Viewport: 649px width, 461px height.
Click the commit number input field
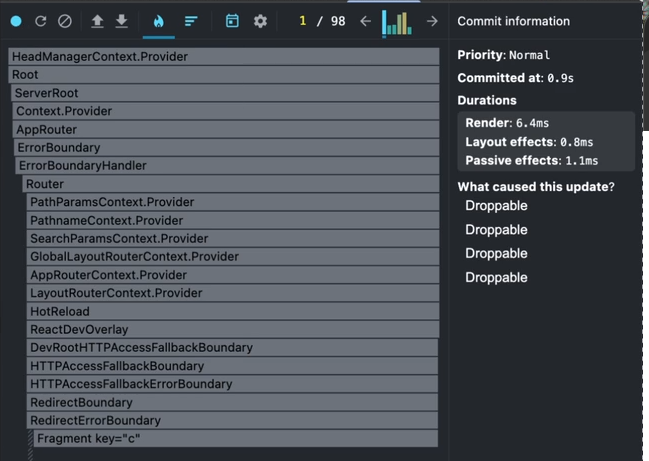pos(303,21)
